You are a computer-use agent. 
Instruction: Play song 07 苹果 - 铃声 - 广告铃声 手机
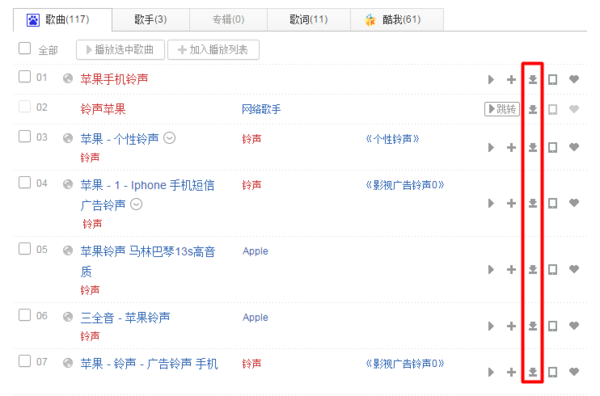click(491, 372)
